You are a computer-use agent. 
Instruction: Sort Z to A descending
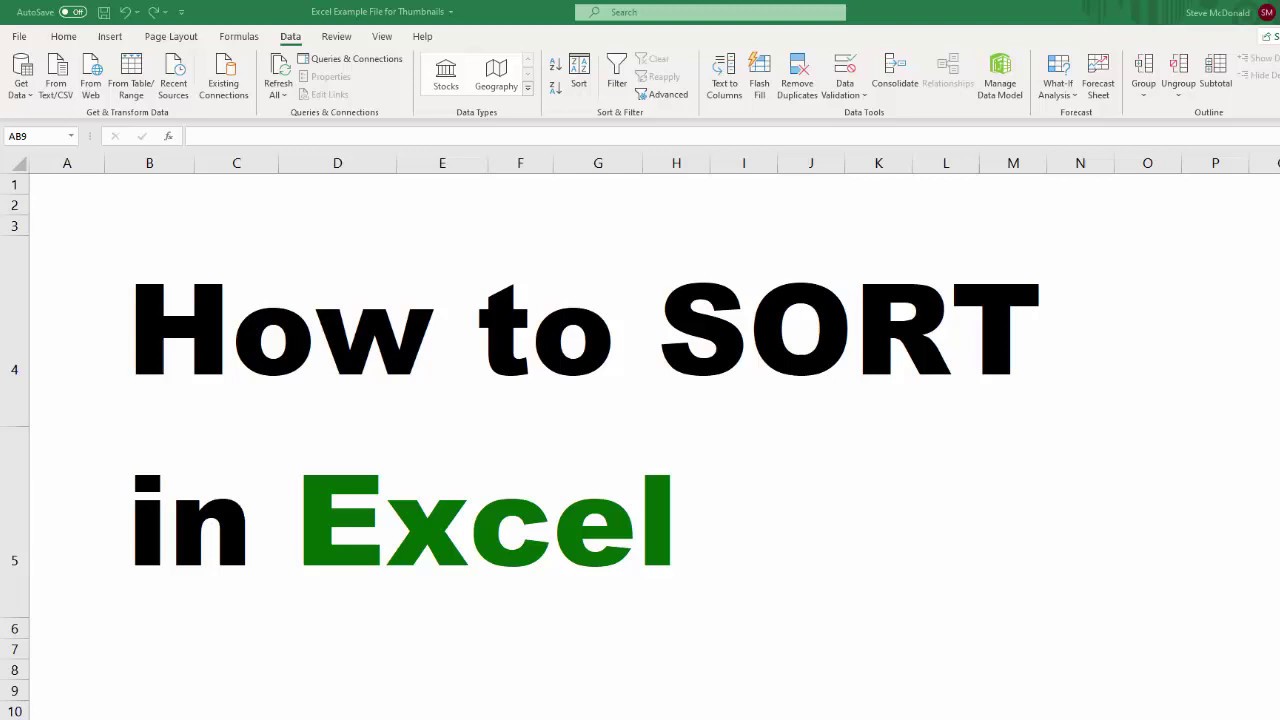[x=555, y=87]
